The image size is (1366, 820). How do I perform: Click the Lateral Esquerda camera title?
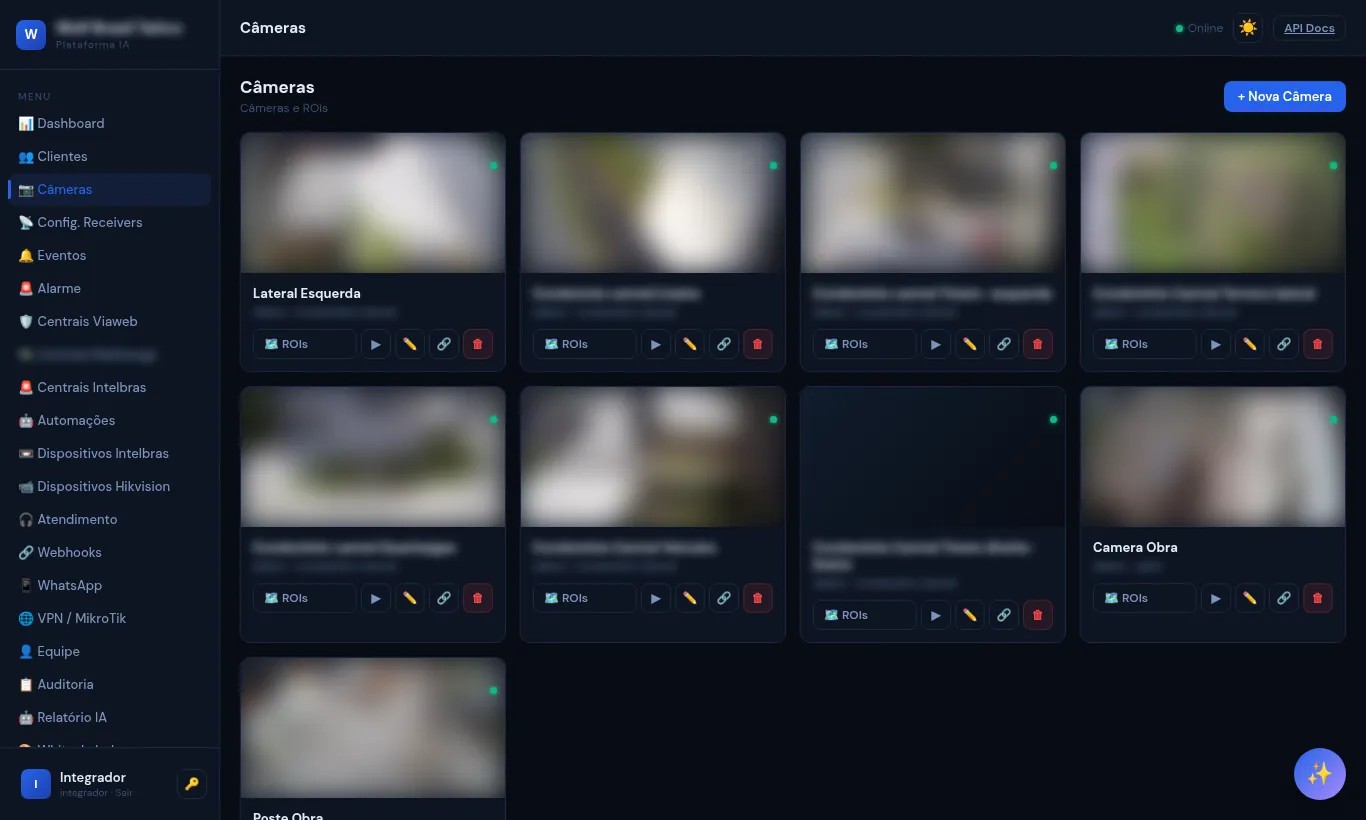(x=307, y=293)
